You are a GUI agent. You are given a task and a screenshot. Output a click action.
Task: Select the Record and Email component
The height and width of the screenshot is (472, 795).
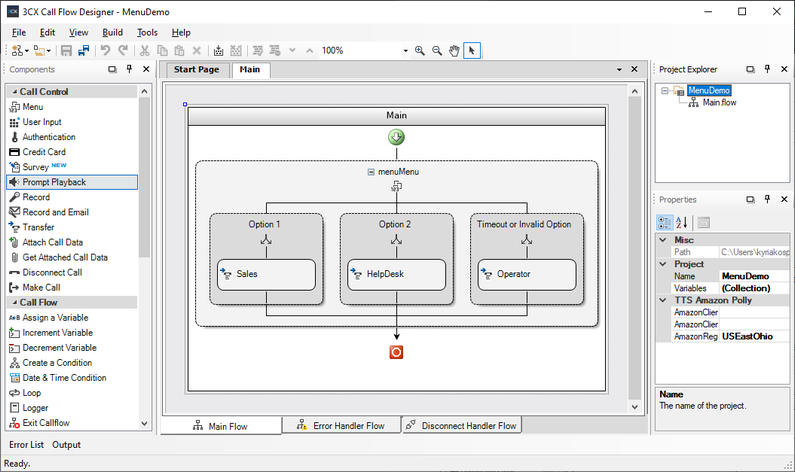point(71,212)
